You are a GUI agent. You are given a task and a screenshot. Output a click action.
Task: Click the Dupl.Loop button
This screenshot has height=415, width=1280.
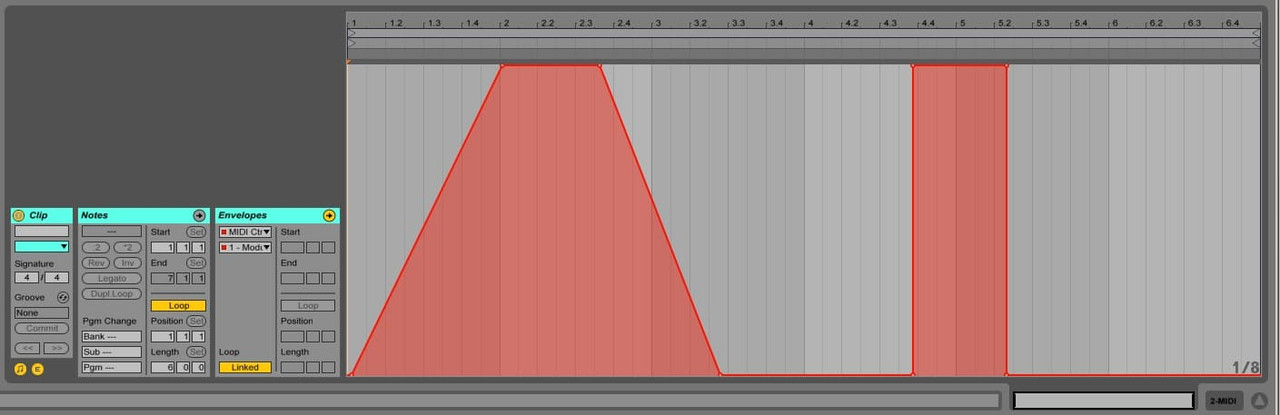(x=112, y=294)
